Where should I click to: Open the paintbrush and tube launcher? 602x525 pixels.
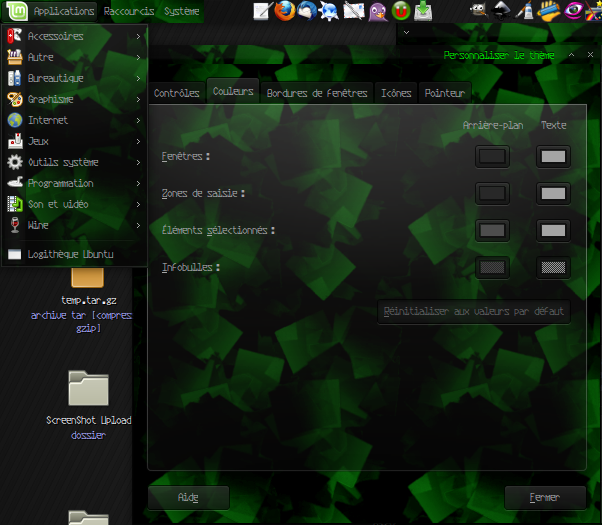[x=525, y=11]
